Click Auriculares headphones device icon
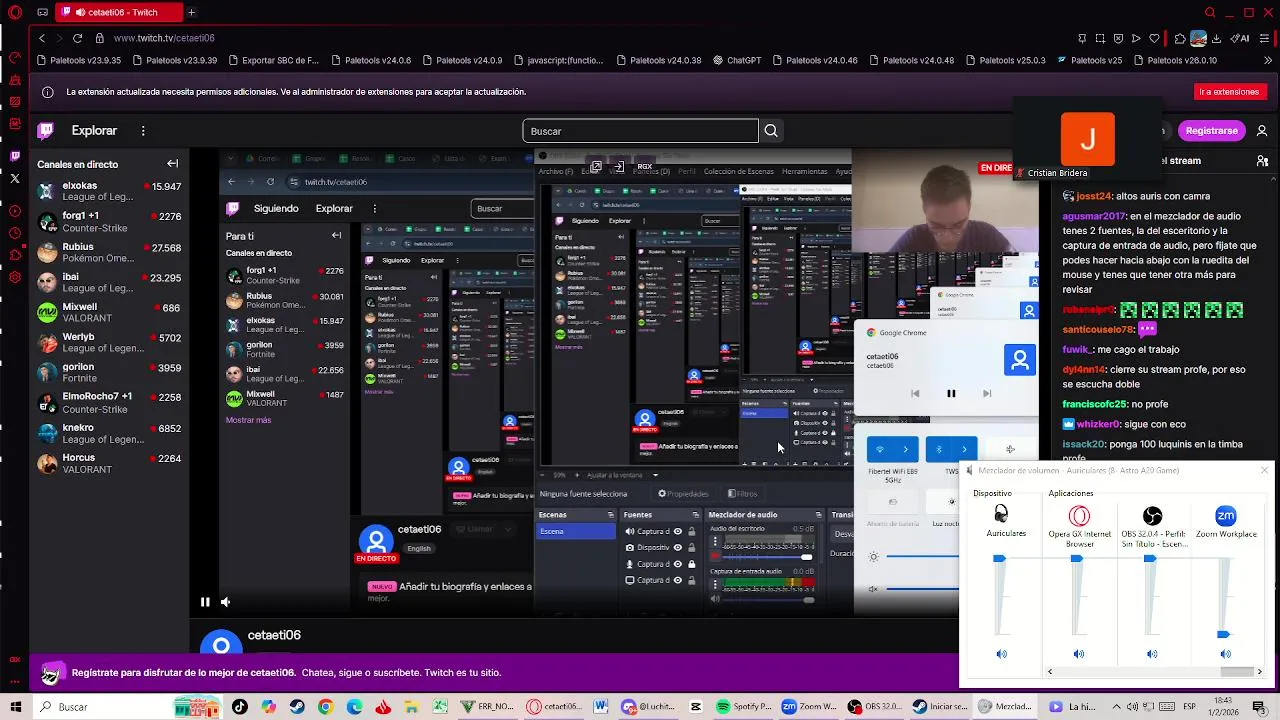Viewport: 1280px width, 720px height. [x=1001, y=515]
